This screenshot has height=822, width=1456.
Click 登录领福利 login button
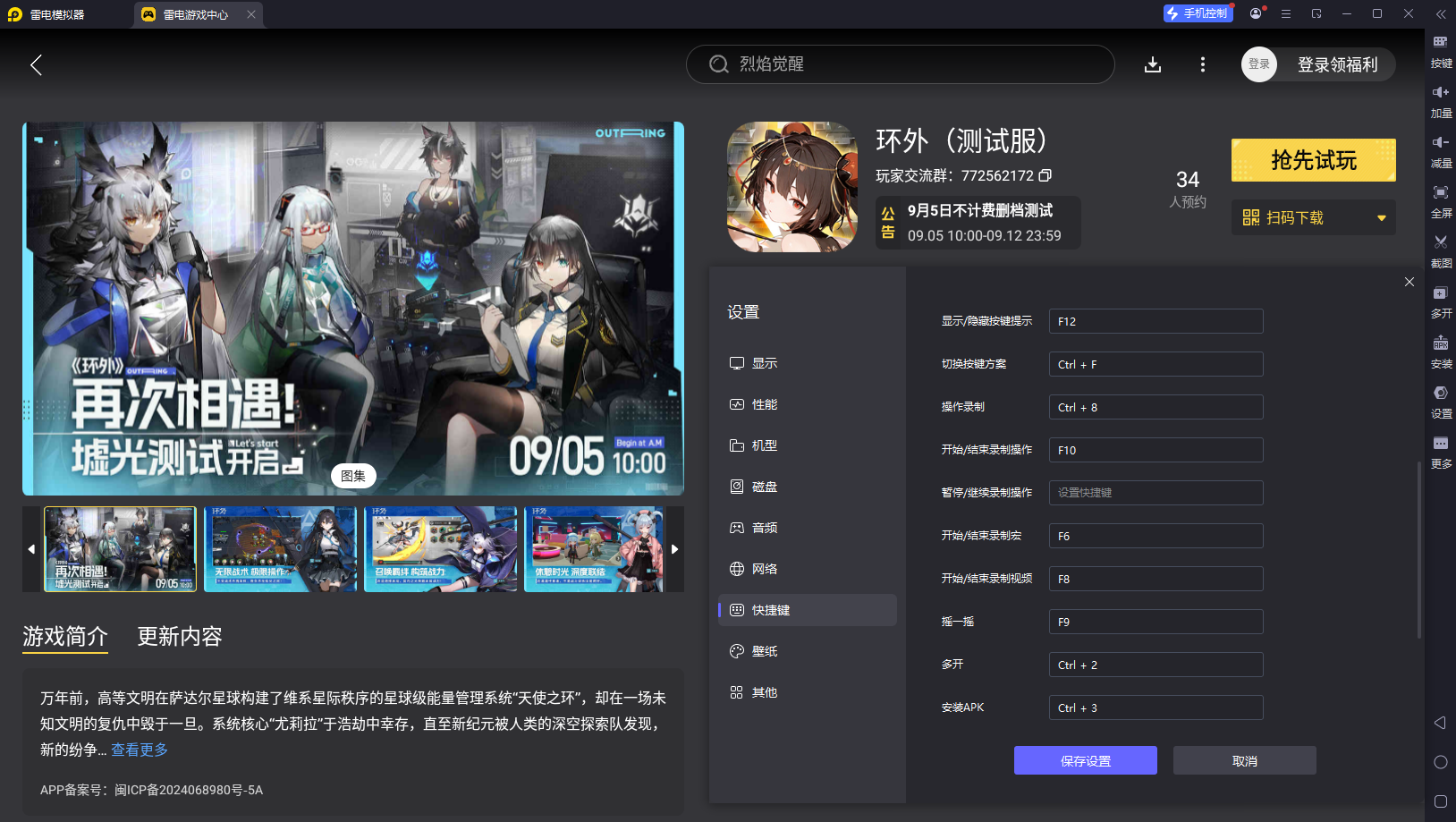pyautogui.click(x=1337, y=64)
